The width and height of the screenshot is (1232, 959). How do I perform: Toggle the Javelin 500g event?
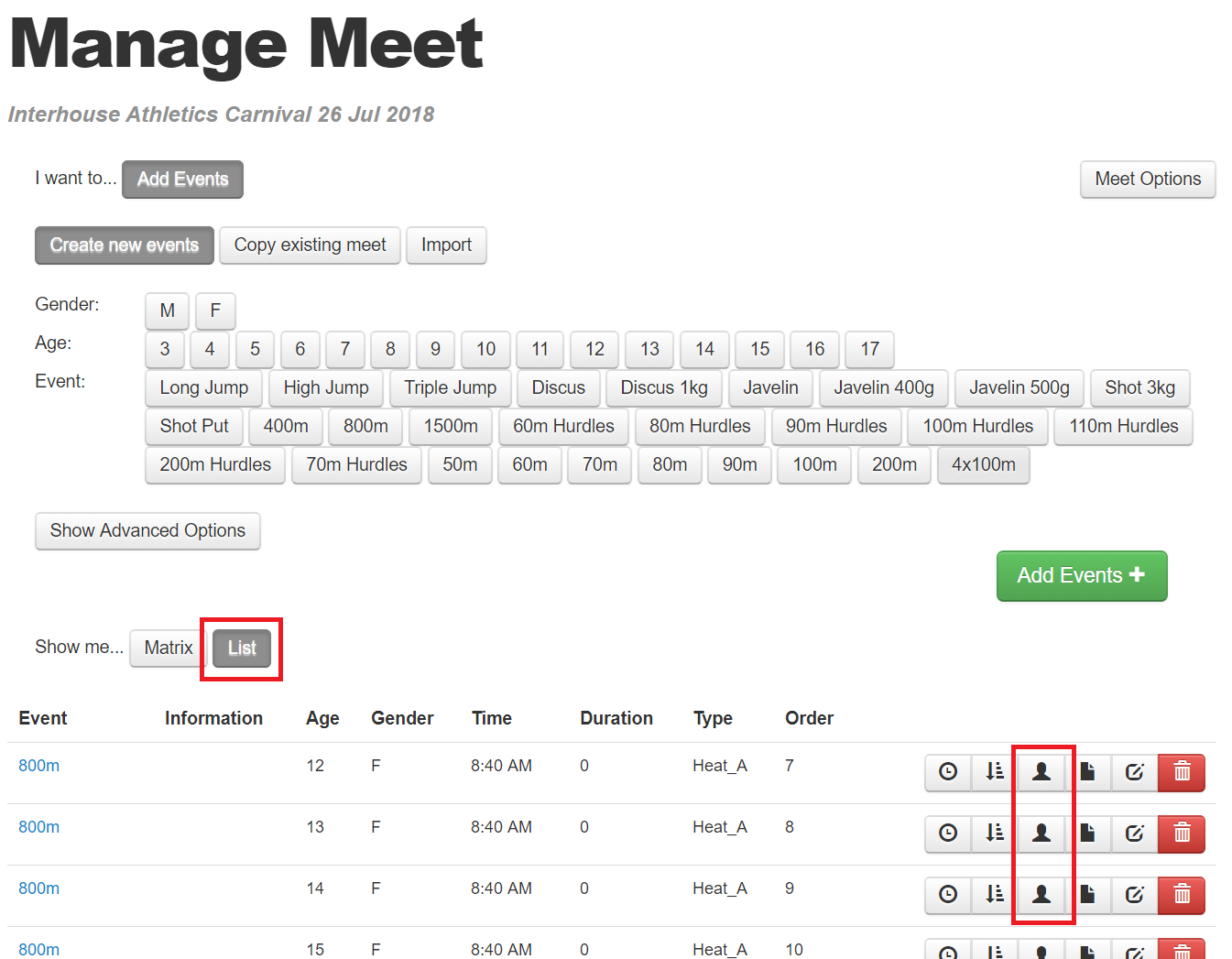point(1019,387)
